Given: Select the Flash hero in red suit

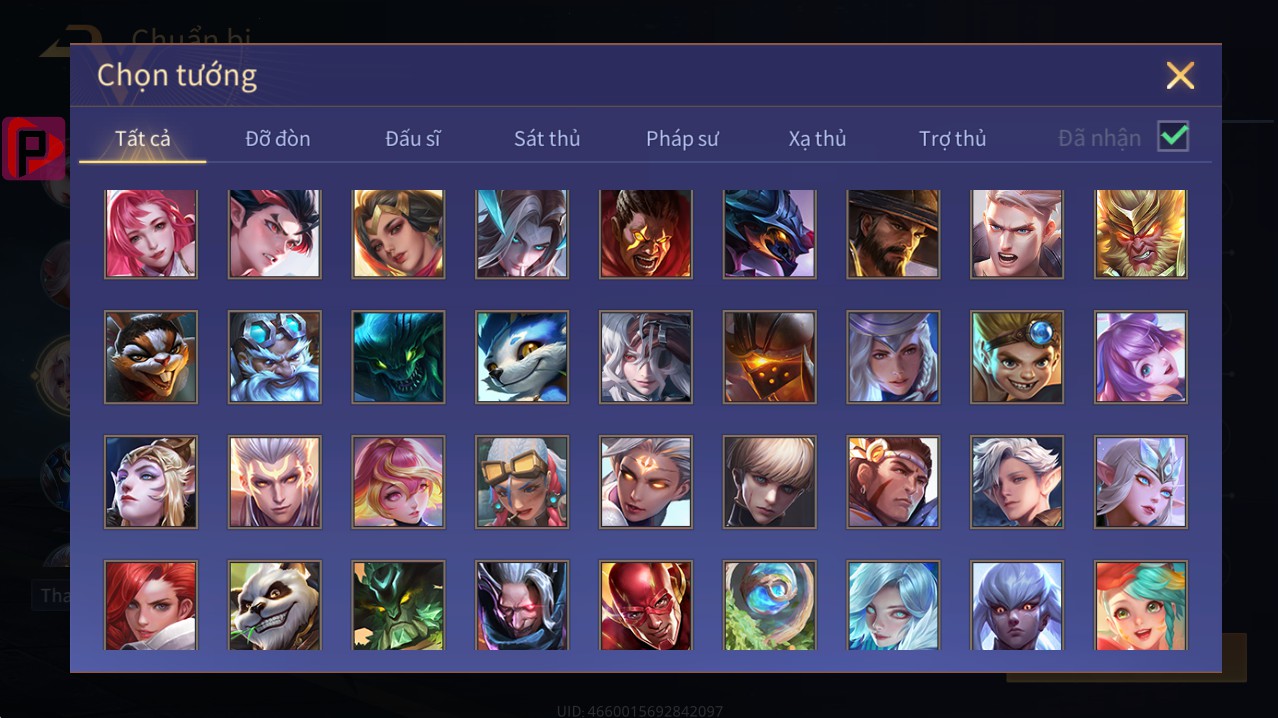Looking at the screenshot, I should click(x=646, y=605).
